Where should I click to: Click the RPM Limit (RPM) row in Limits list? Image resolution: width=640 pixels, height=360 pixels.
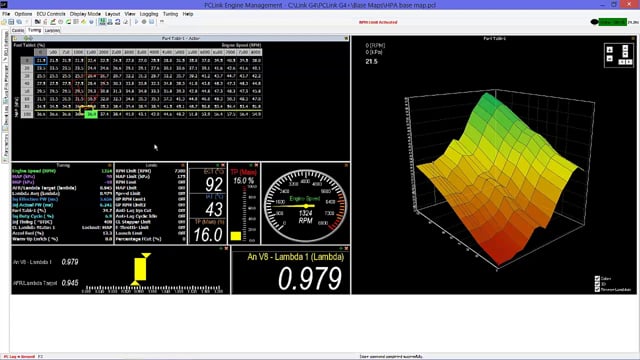[151, 171]
